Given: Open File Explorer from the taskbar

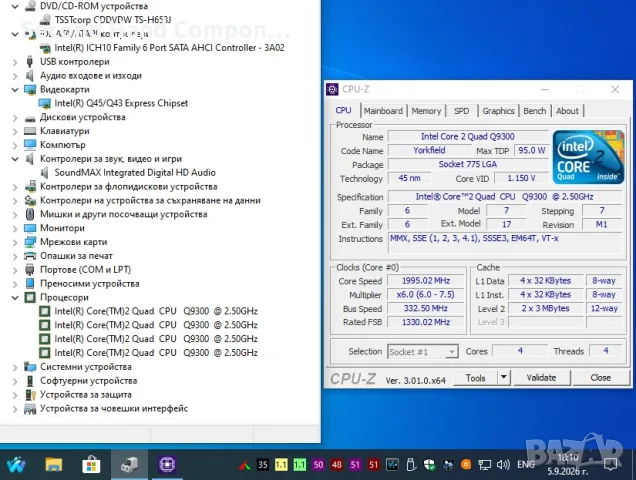Looking at the screenshot, I should [x=54, y=465].
